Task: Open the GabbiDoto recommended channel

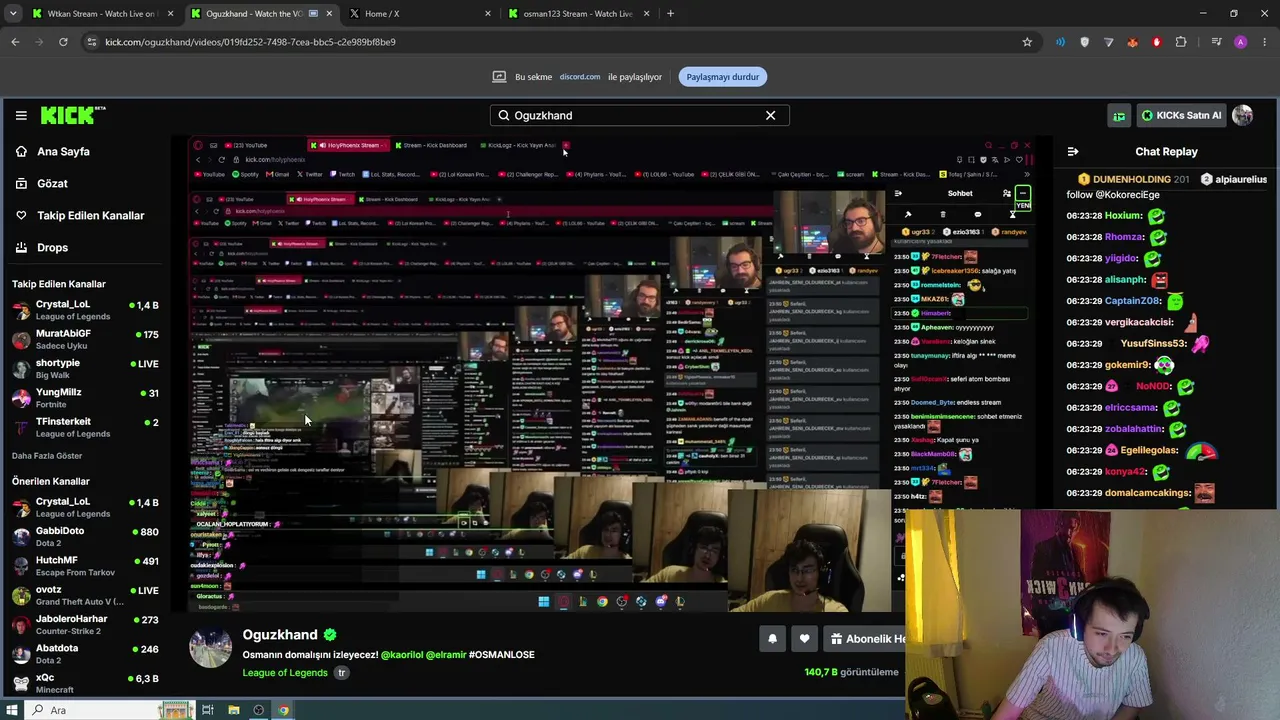Action: pos(85,537)
